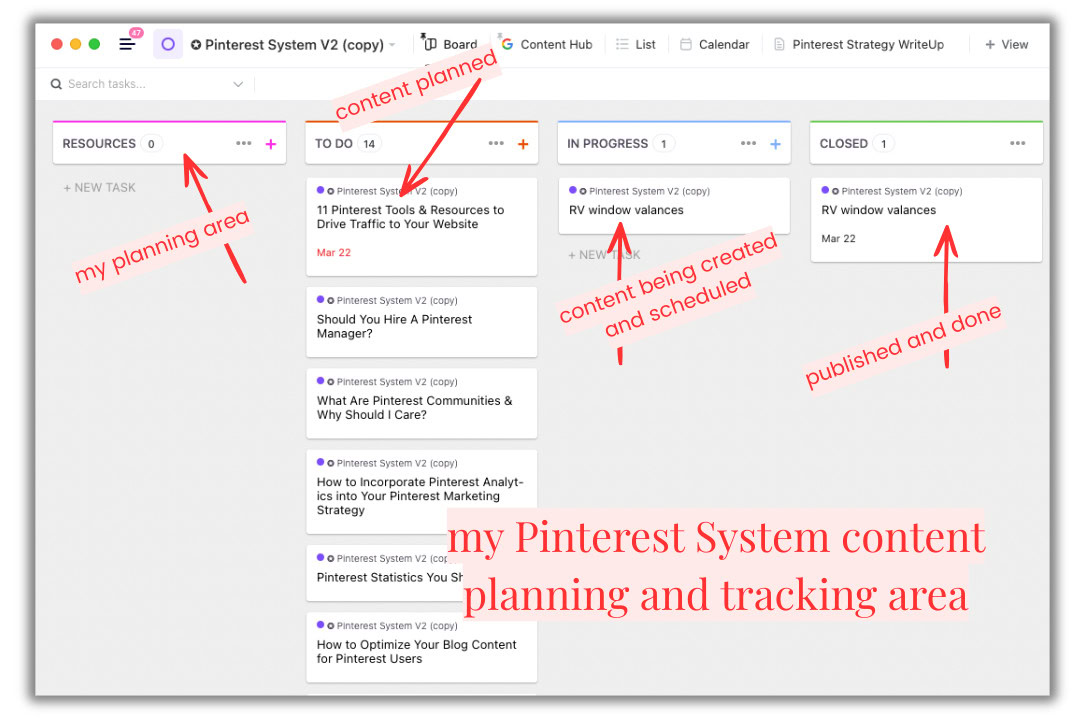Click + NEW TASK under IN PROGRESS

[x=604, y=255]
